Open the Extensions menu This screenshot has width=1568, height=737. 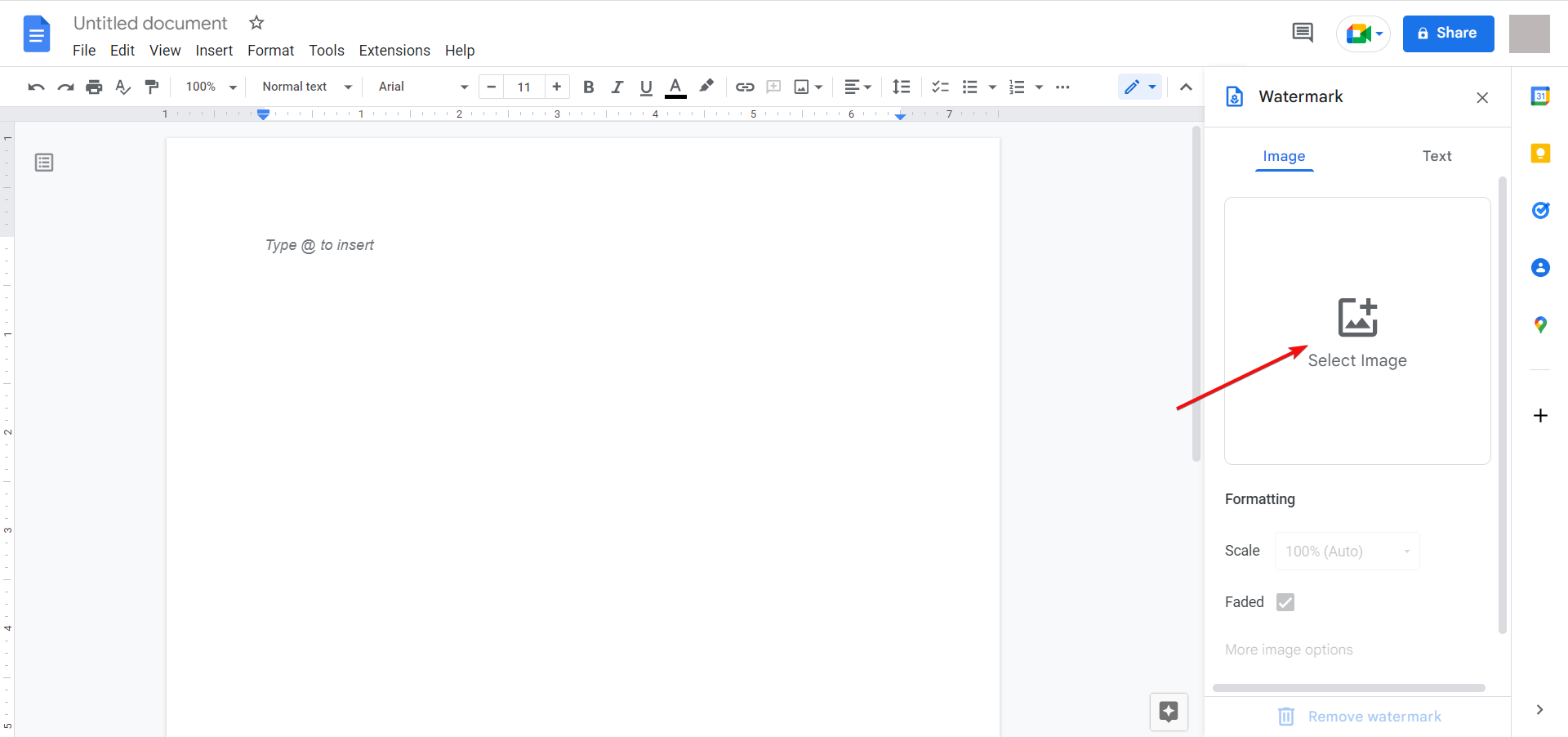coord(394,51)
